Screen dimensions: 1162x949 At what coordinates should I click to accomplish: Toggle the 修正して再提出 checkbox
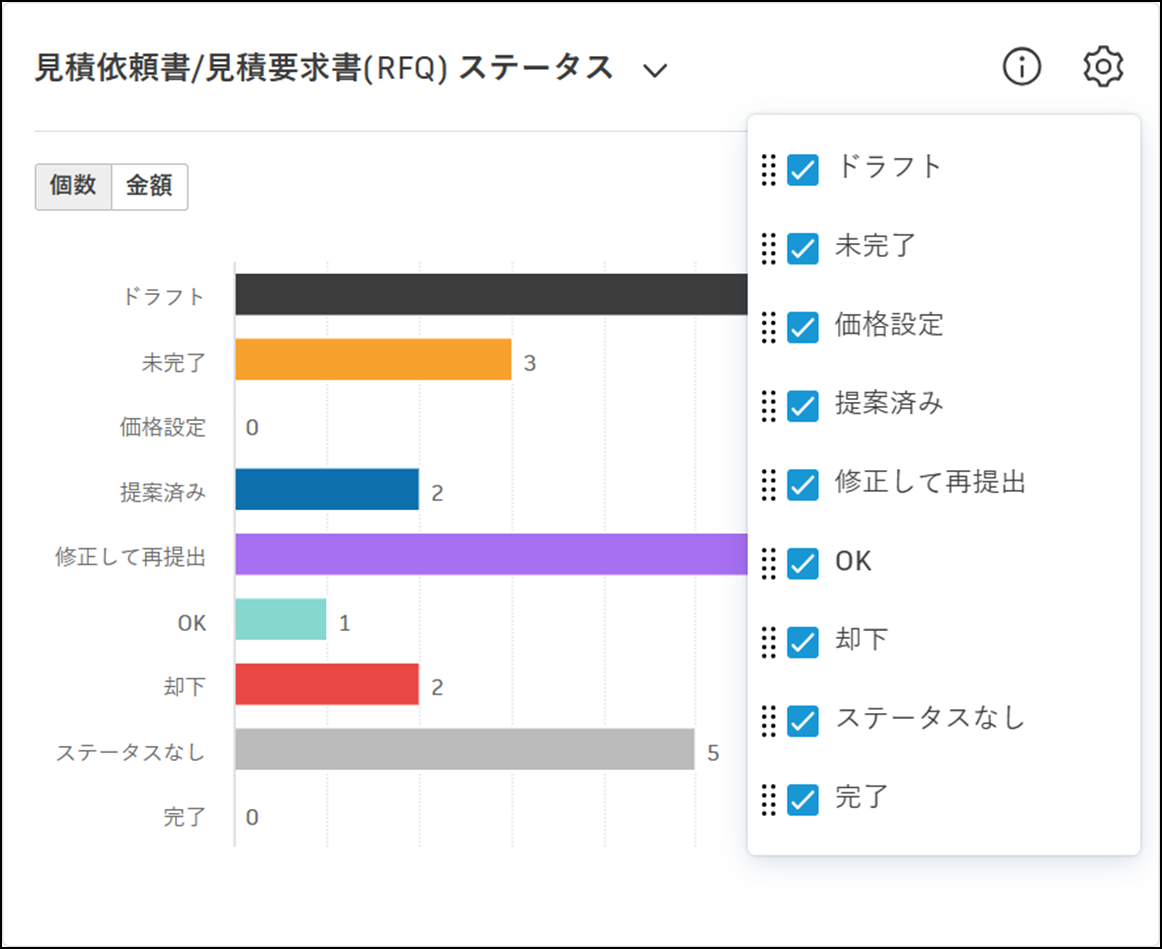click(802, 485)
